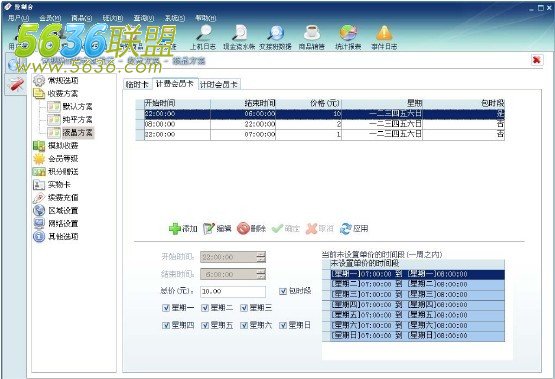This screenshot has width=555, height=379.
Task: Select unset period row for 星期一
Action: (x=413, y=274)
